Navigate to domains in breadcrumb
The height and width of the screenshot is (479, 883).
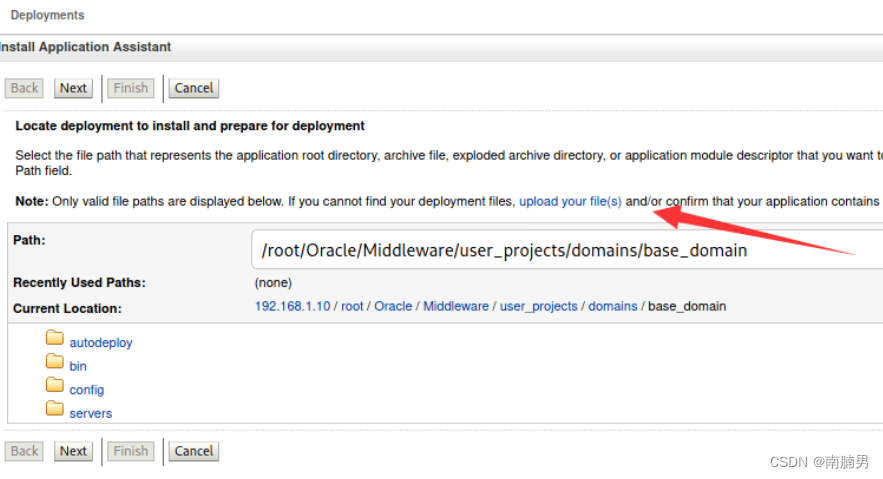[x=613, y=306]
